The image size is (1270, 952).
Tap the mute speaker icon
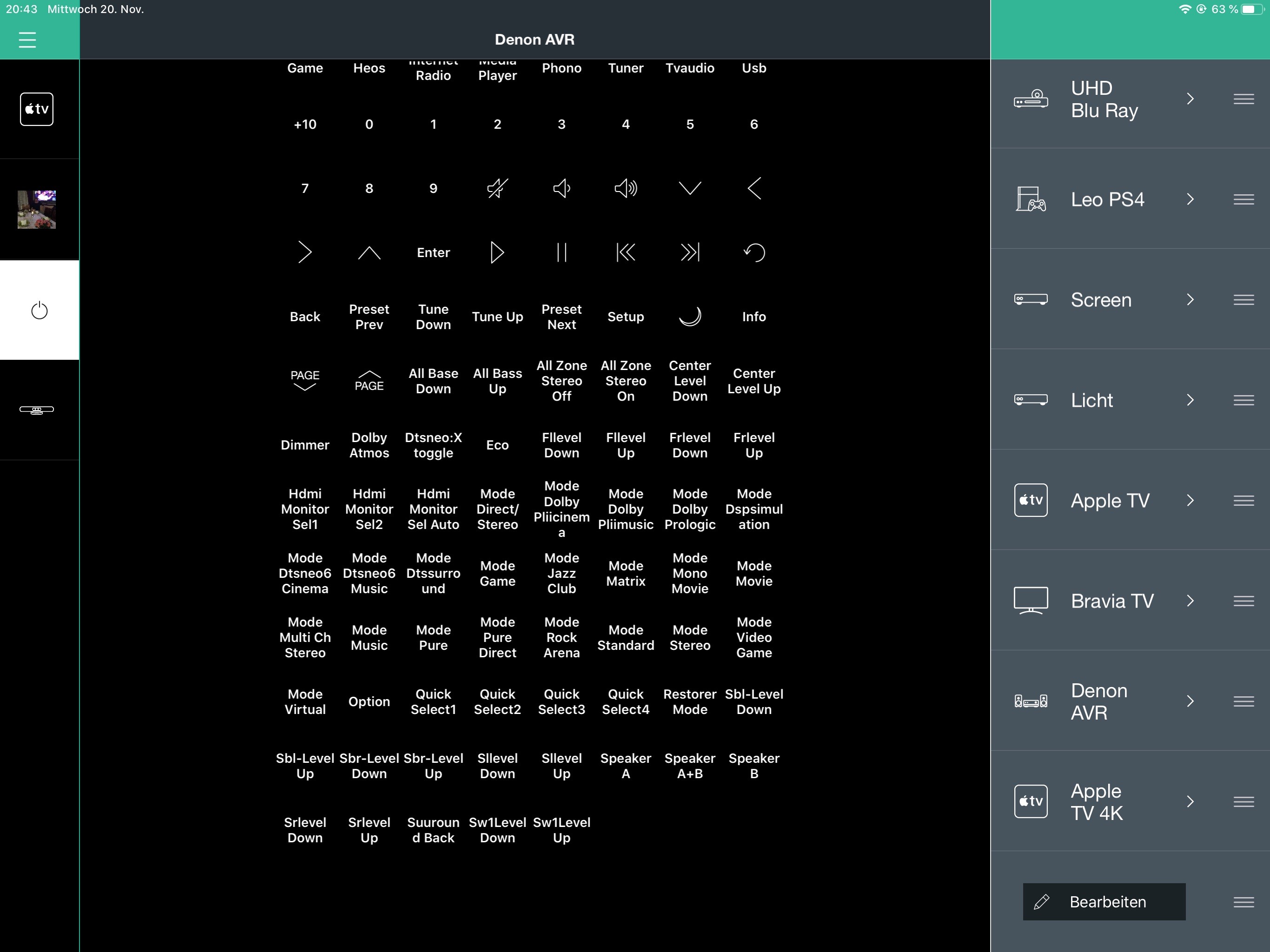[497, 188]
